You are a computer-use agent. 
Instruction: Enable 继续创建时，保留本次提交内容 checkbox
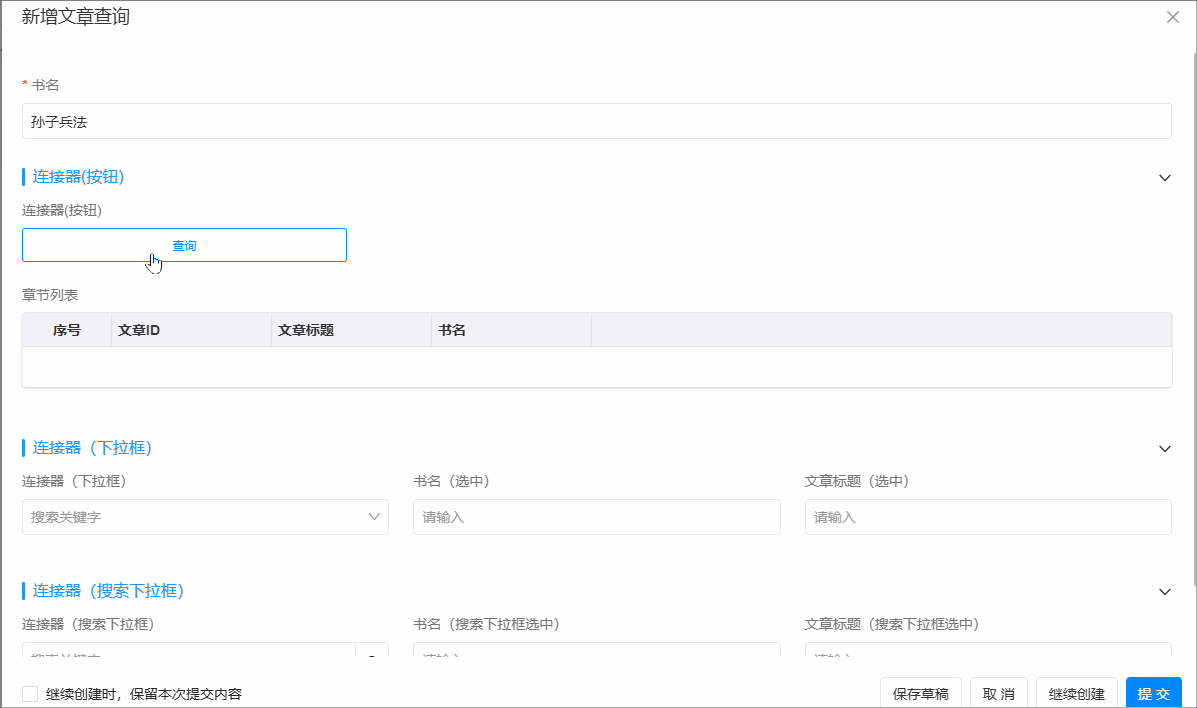(30, 694)
